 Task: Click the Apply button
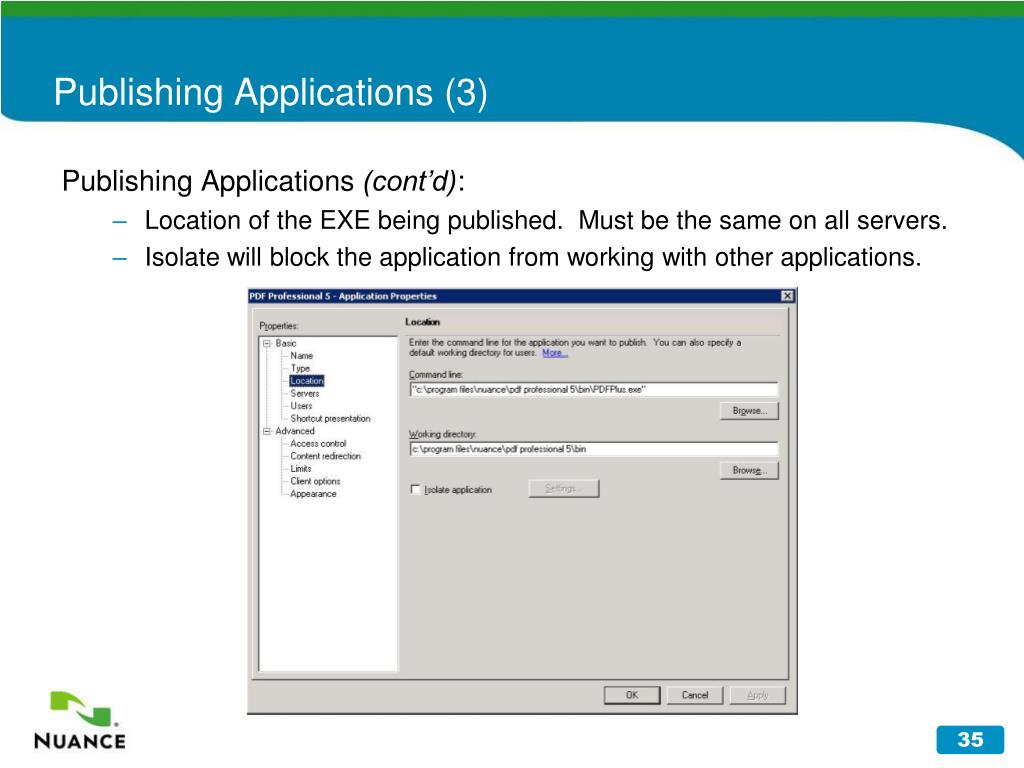(758, 695)
